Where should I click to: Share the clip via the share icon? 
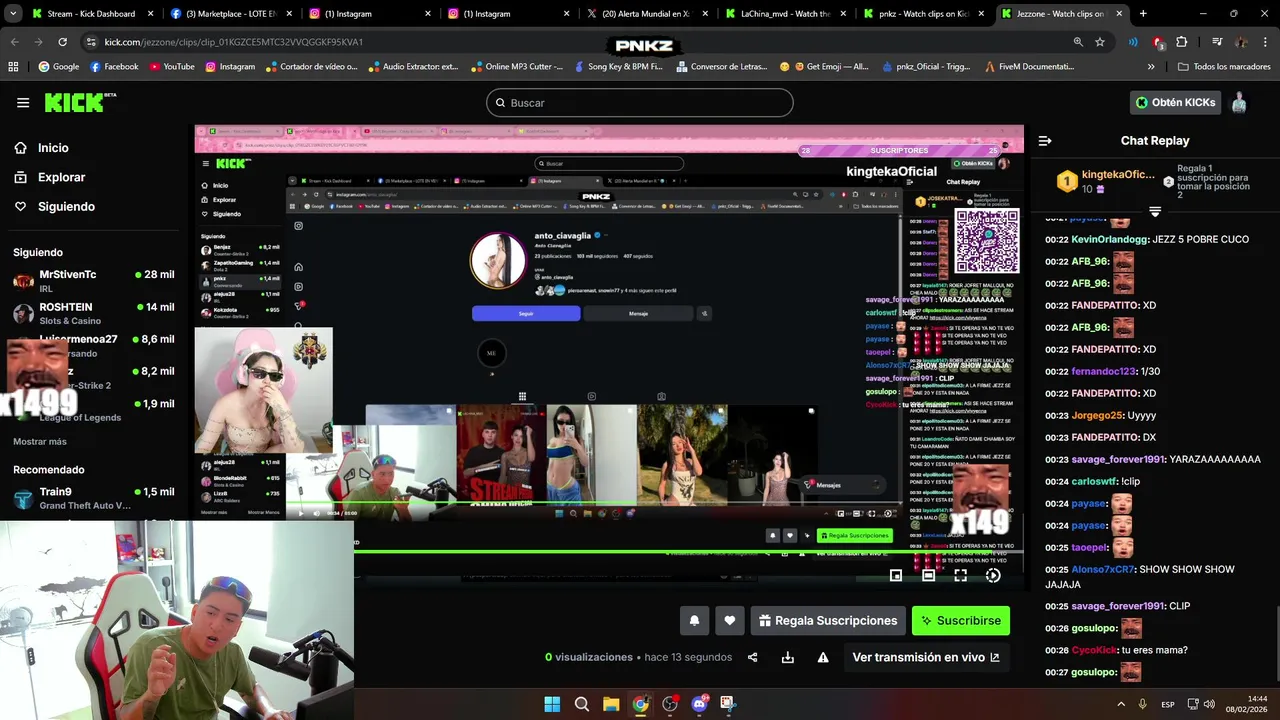753,657
